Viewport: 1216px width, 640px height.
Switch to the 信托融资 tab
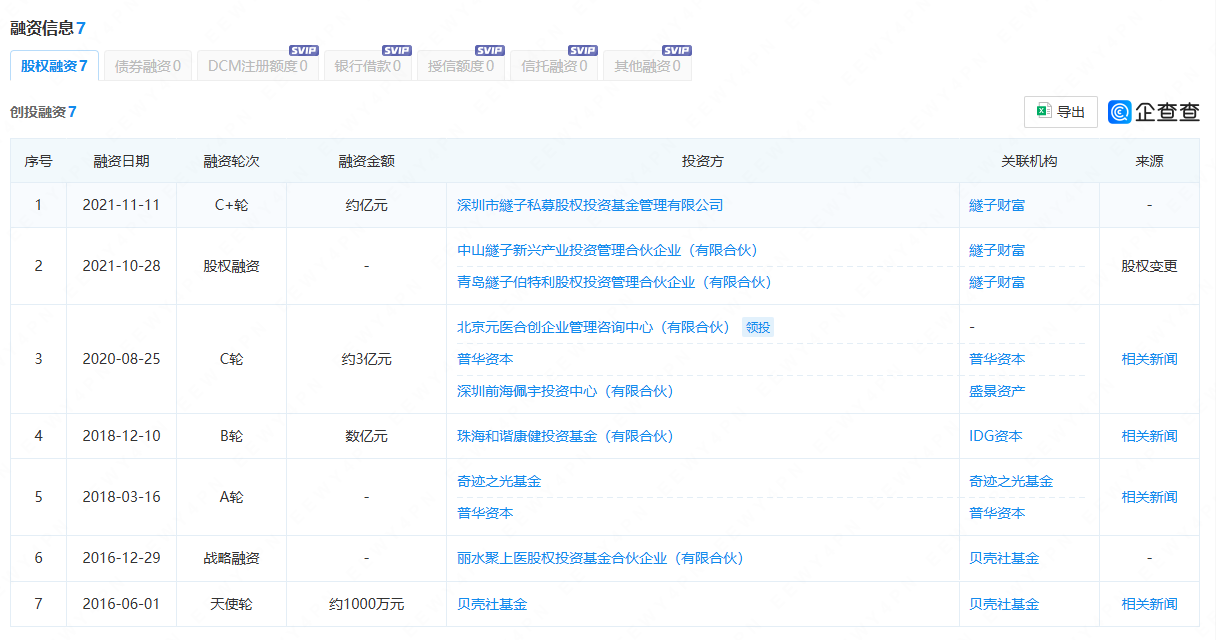[554, 67]
